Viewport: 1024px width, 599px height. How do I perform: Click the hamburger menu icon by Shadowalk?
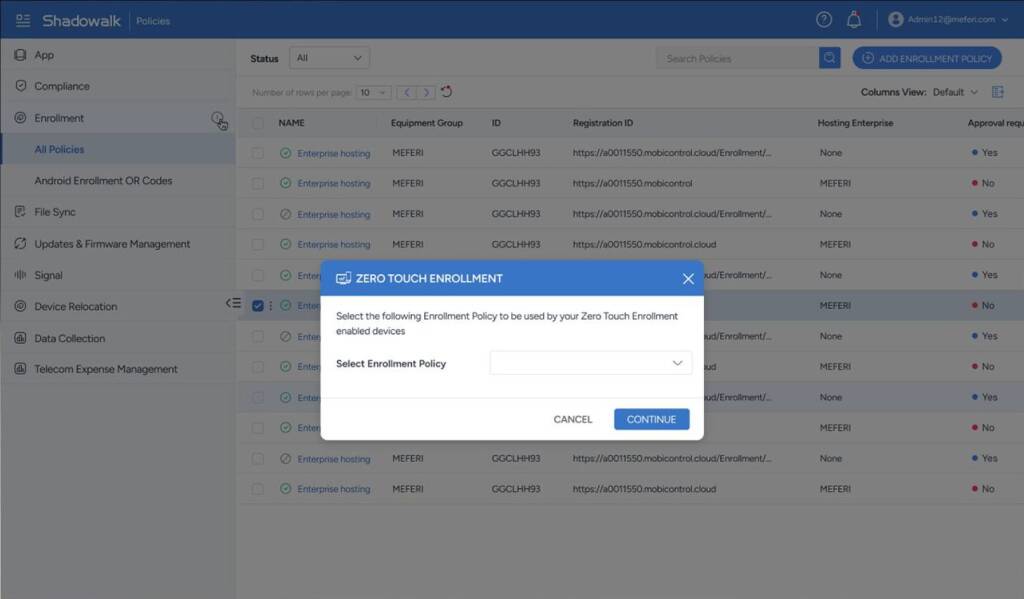(23, 20)
